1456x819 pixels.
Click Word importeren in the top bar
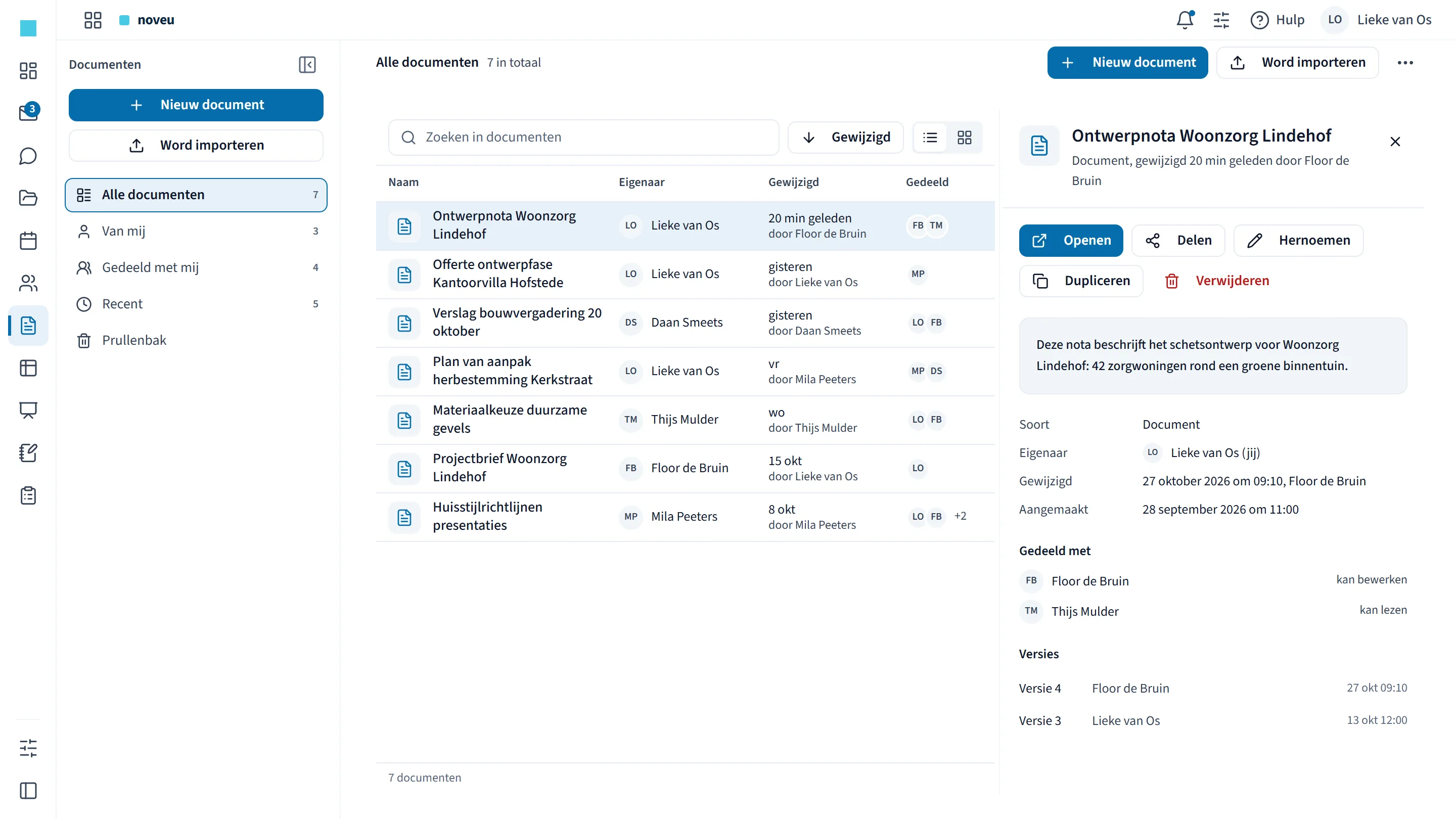tap(1298, 63)
